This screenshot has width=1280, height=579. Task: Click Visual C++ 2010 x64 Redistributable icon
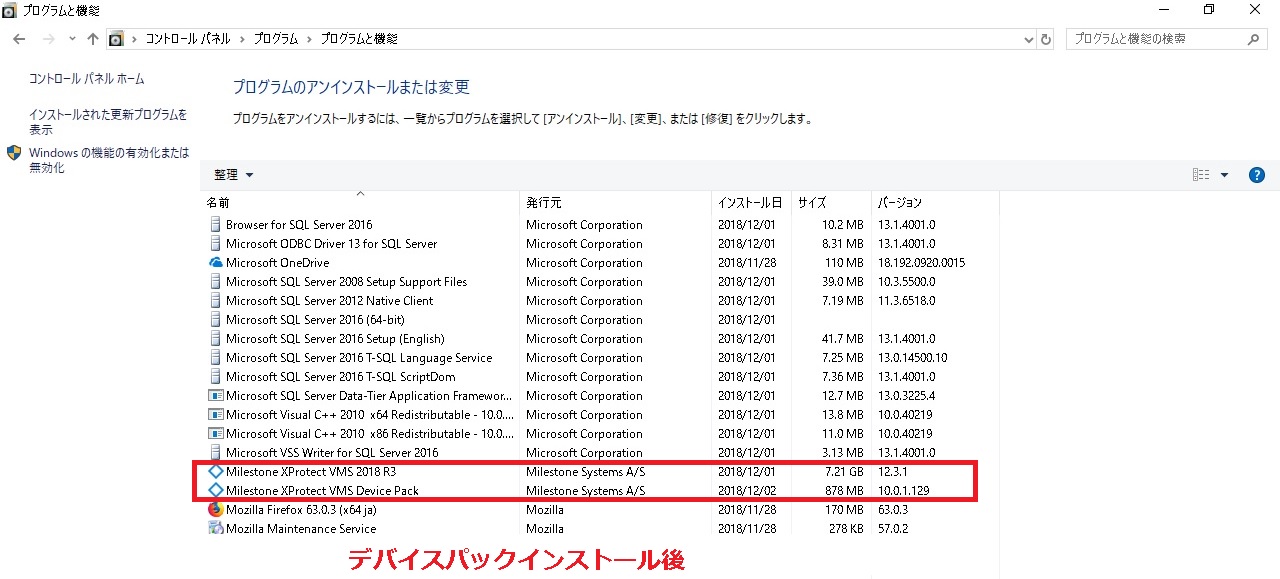click(215, 415)
